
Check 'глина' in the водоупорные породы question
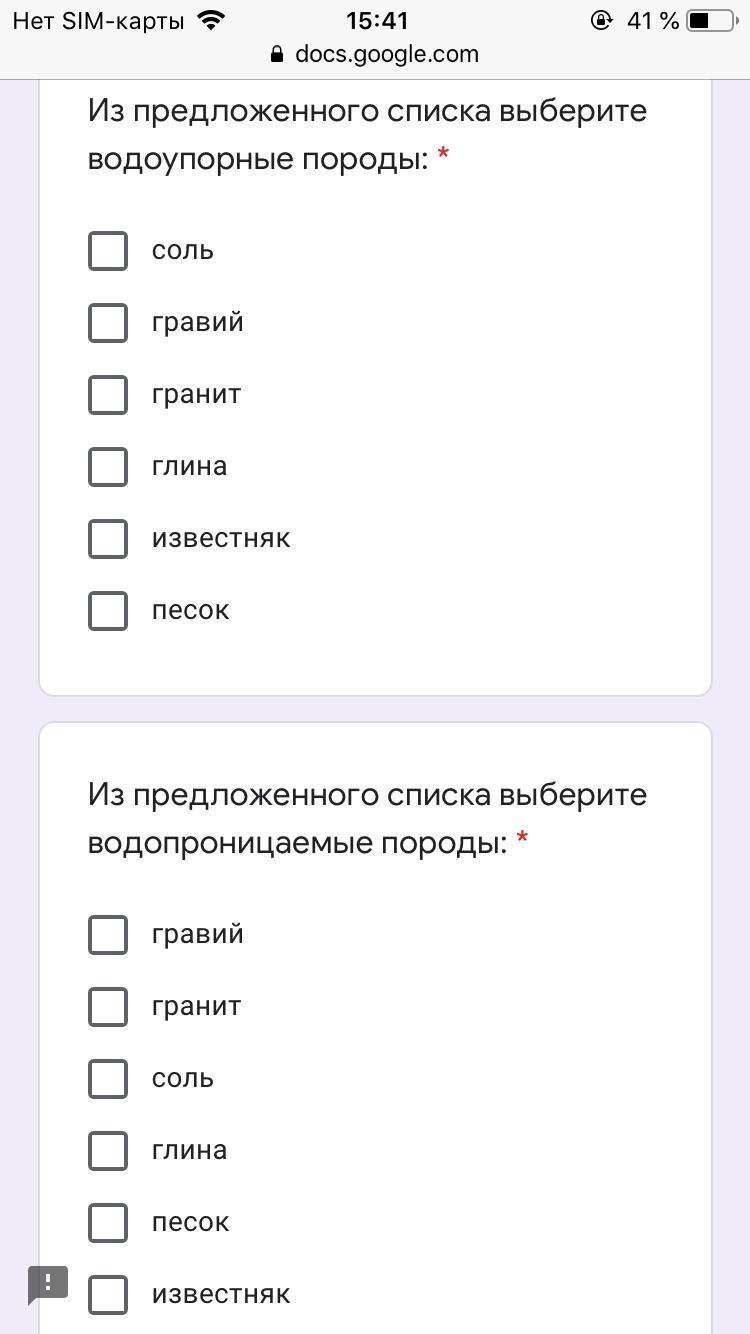pos(108,467)
